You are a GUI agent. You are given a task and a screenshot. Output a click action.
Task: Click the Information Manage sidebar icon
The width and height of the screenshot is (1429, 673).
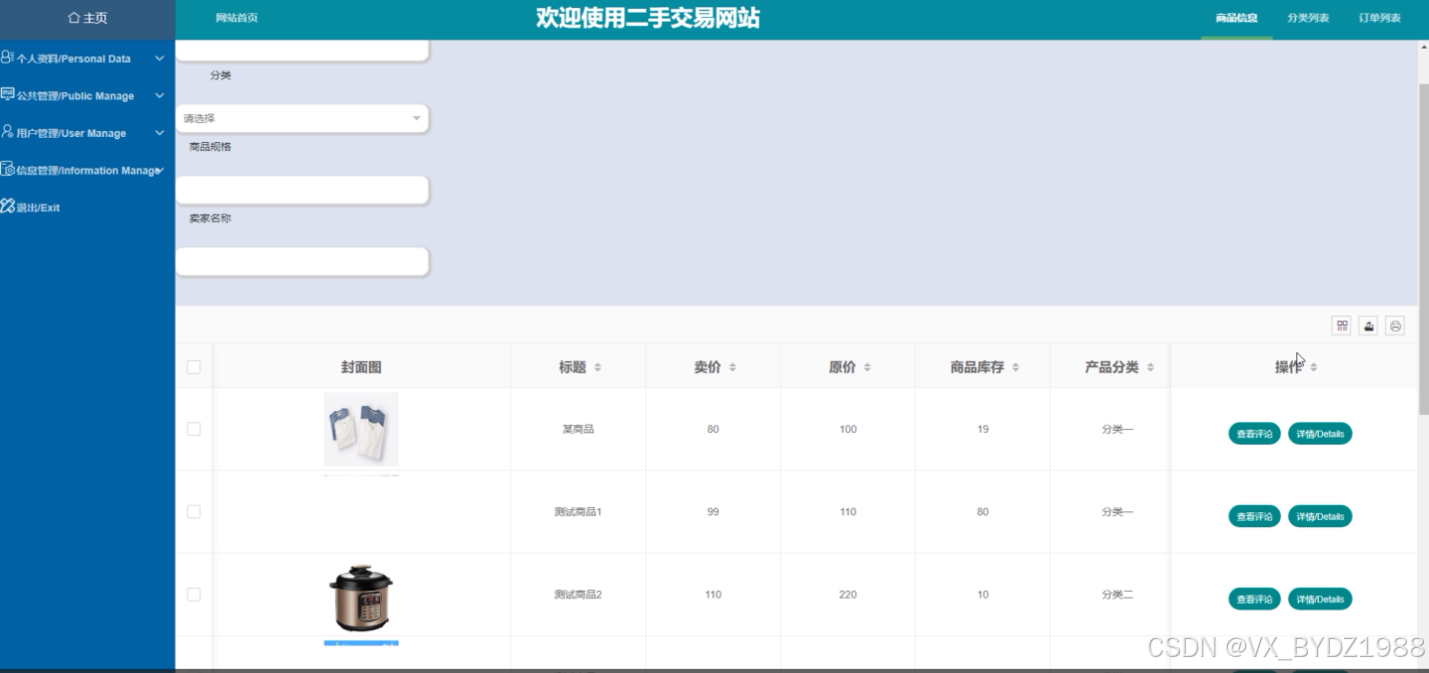(7, 169)
